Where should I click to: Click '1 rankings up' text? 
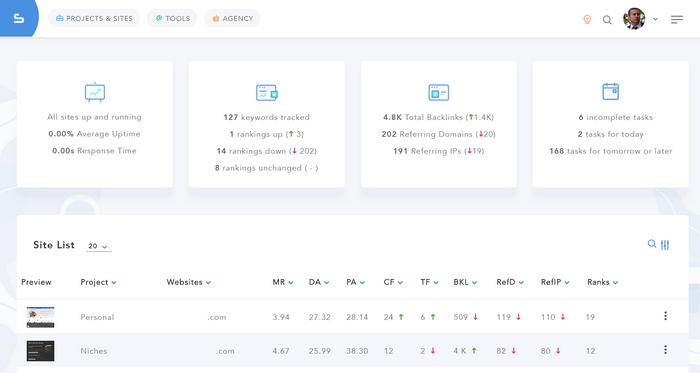click(x=256, y=134)
